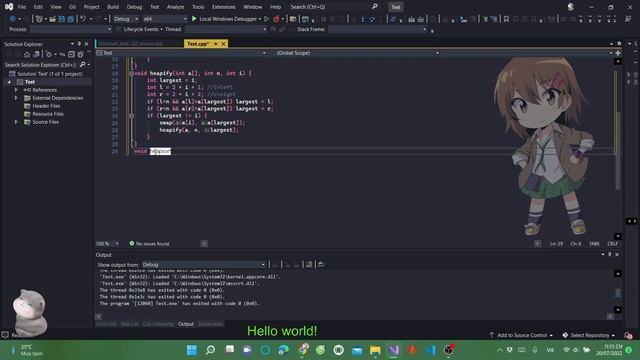Open Windows Start menu

point(192,350)
